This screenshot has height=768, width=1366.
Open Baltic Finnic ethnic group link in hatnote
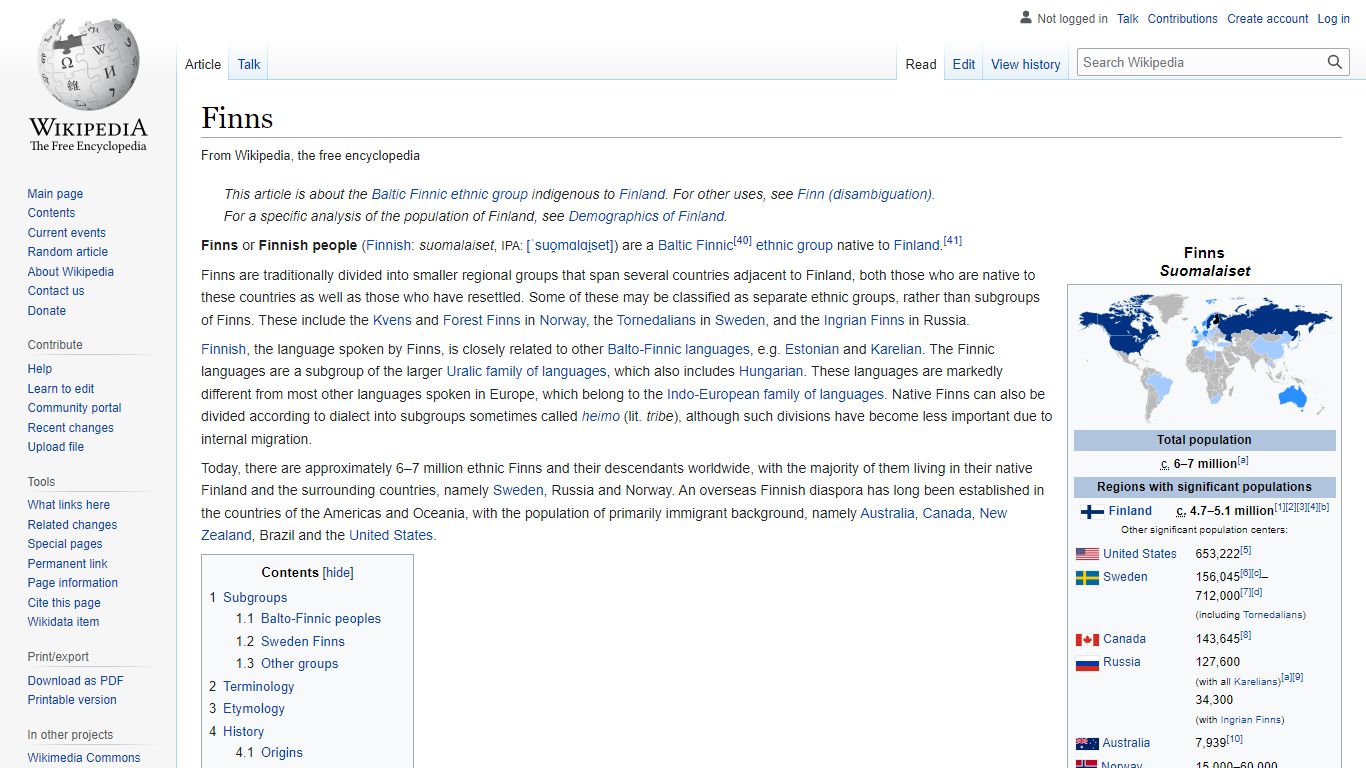(x=450, y=194)
